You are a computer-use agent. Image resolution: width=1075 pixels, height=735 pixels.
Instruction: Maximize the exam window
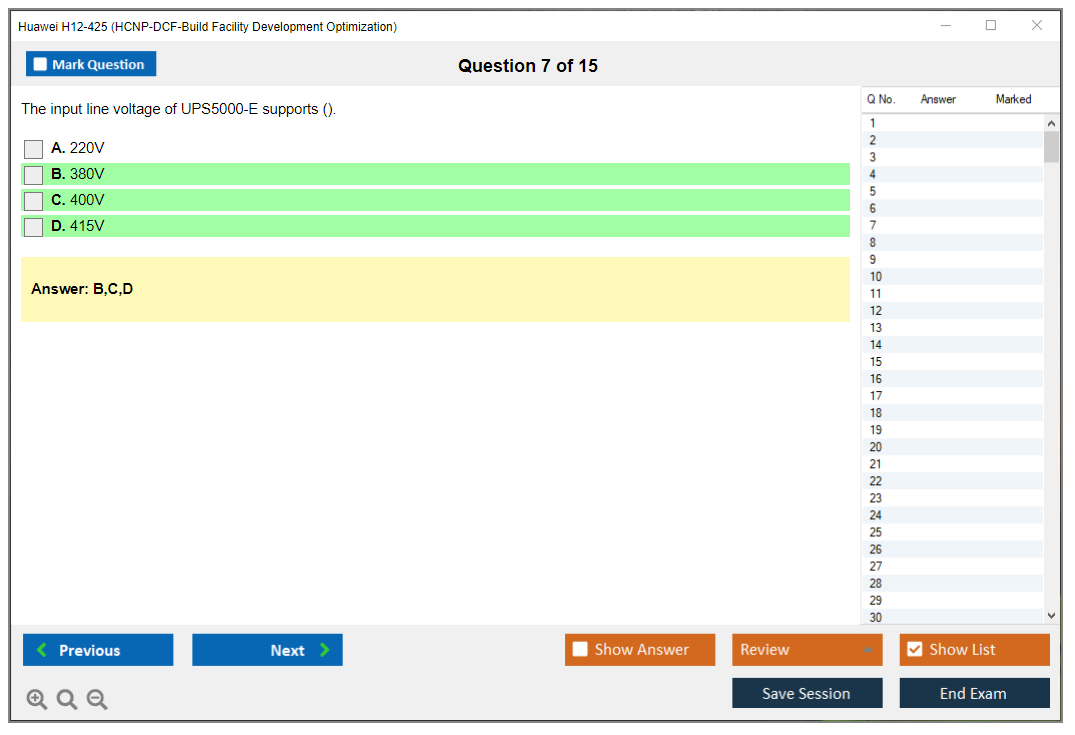click(x=991, y=26)
